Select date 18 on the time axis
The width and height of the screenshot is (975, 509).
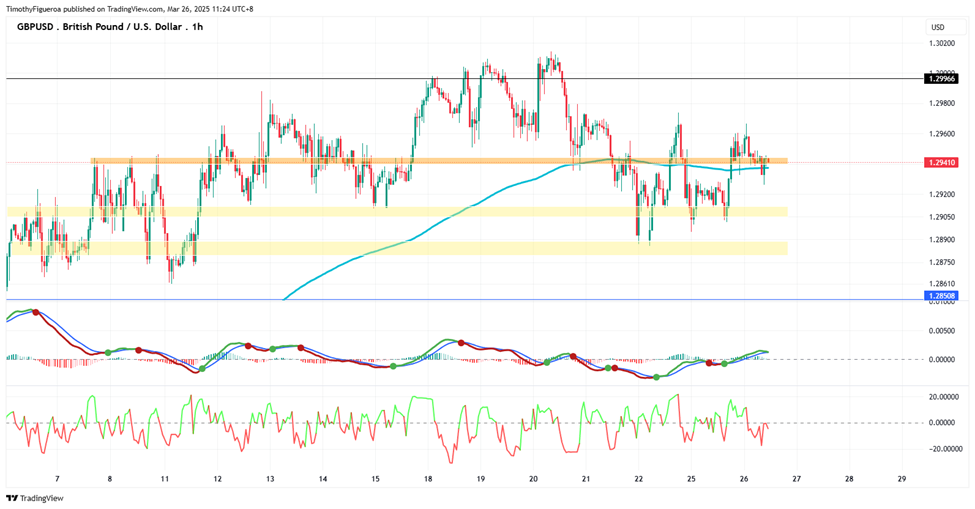tap(428, 479)
